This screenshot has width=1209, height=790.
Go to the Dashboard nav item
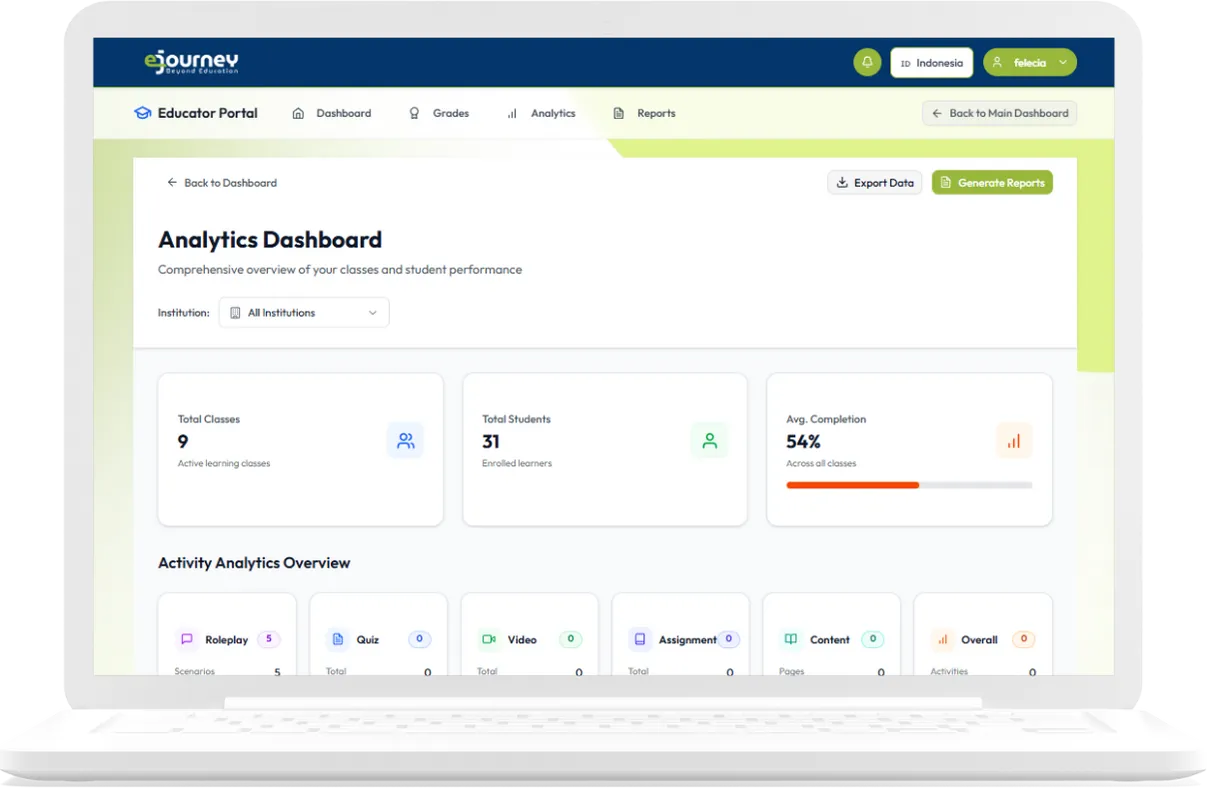(x=332, y=113)
